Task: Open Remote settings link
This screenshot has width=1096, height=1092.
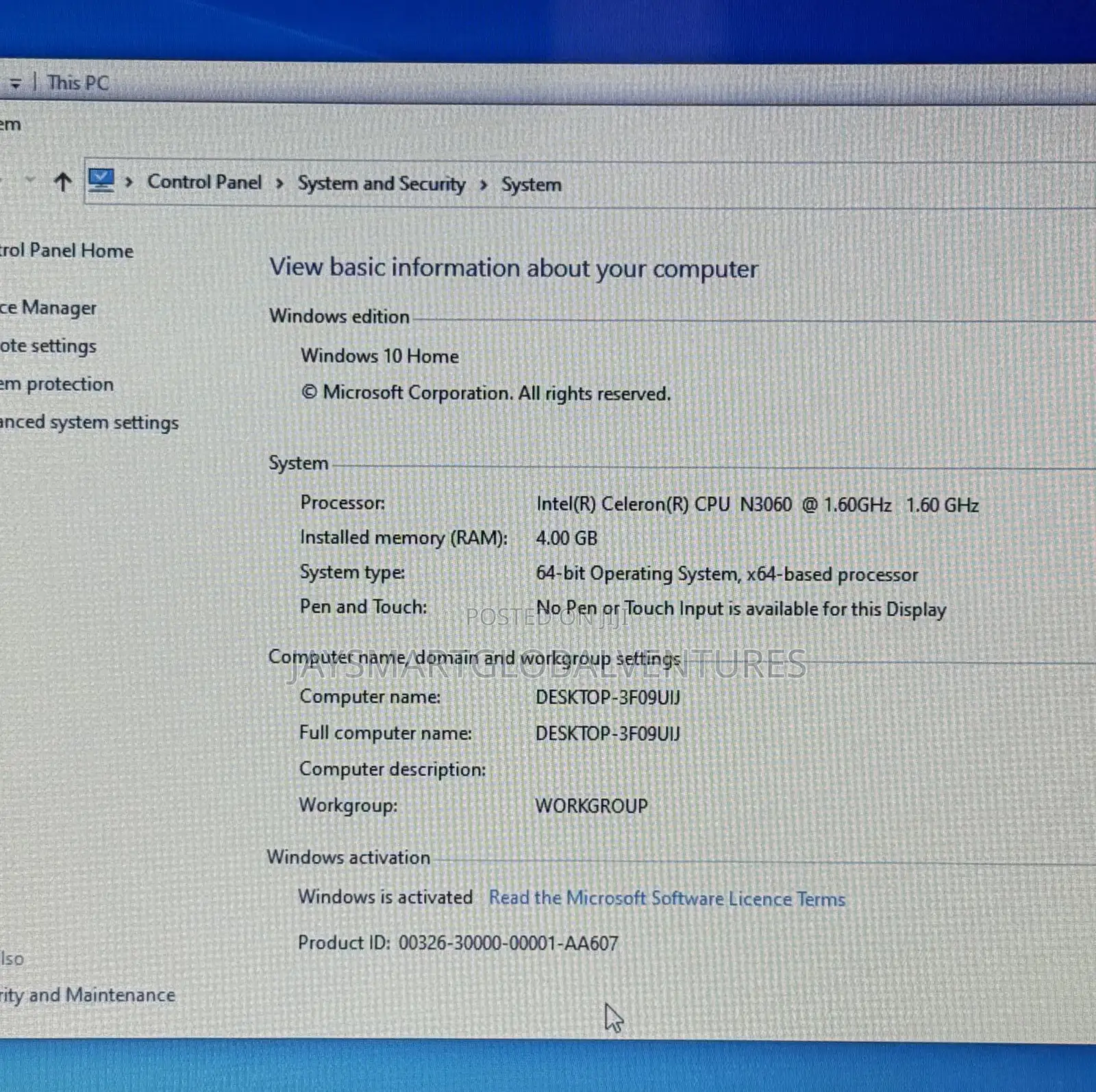Action: (x=48, y=347)
